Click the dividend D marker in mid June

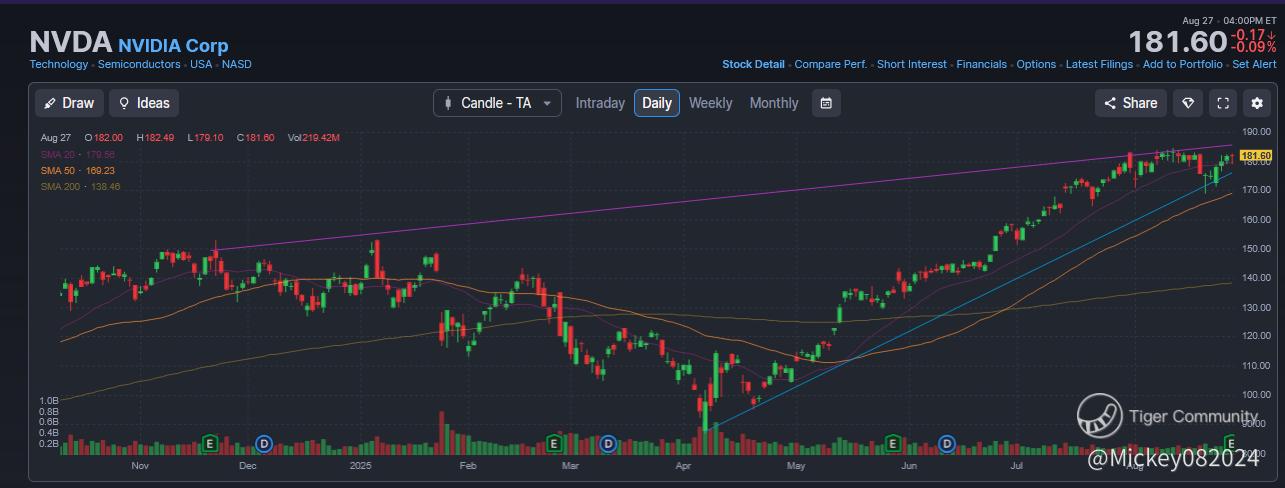(x=947, y=443)
